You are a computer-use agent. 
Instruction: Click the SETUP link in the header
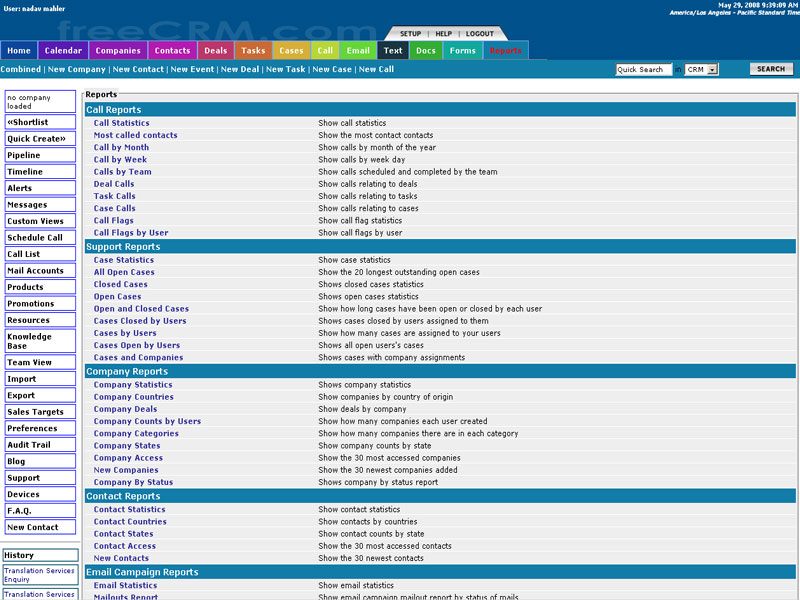410,34
